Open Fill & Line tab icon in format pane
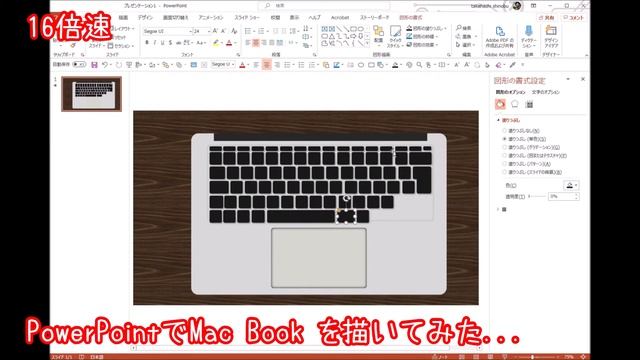Screen dimensions: 640x360 pos(500,104)
